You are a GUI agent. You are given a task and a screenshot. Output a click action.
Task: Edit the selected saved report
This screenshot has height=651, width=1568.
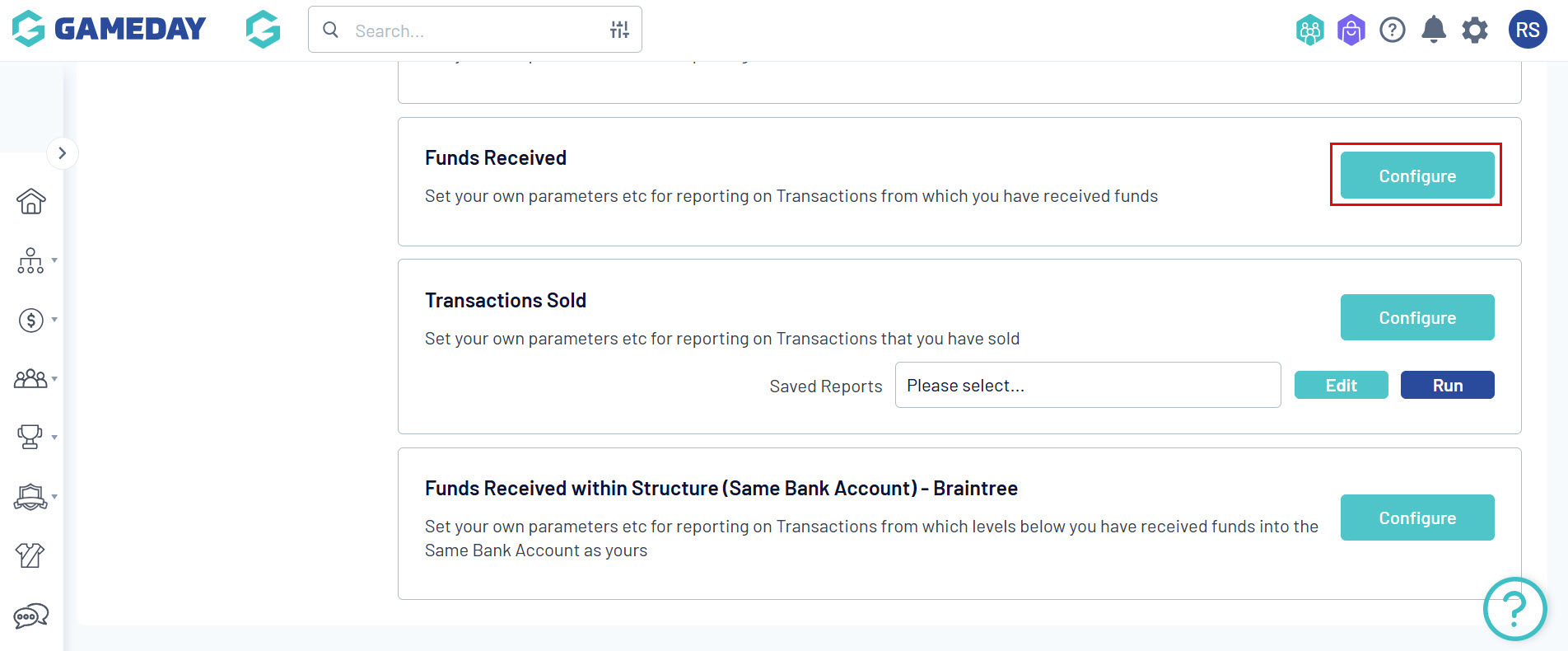pos(1341,385)
